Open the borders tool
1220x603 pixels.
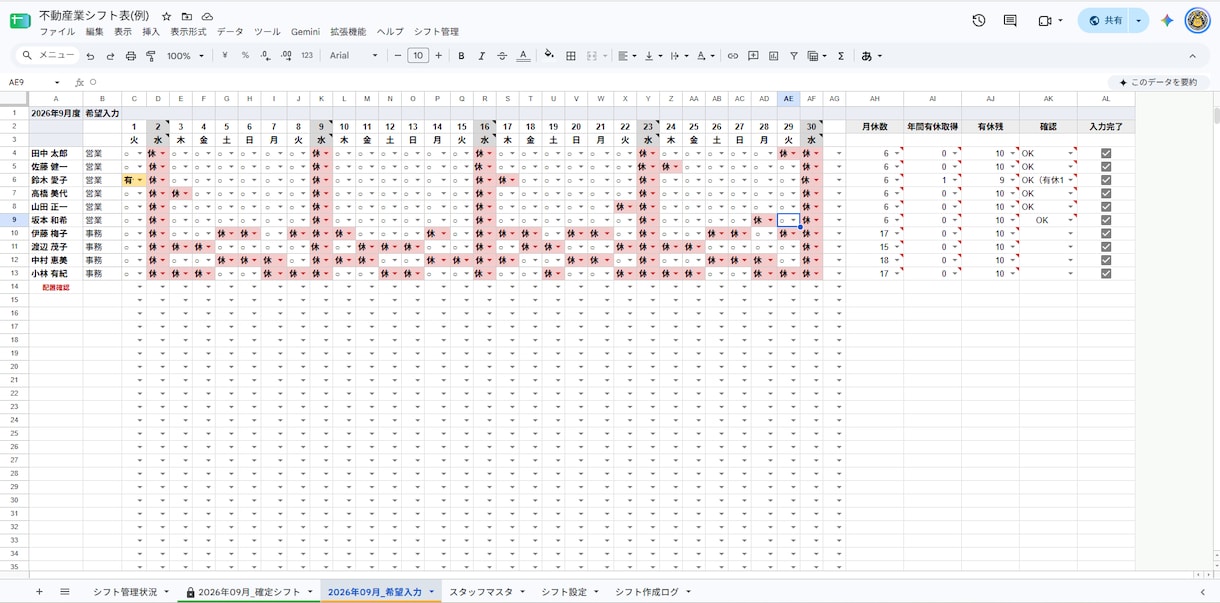(x=571, y=56)
